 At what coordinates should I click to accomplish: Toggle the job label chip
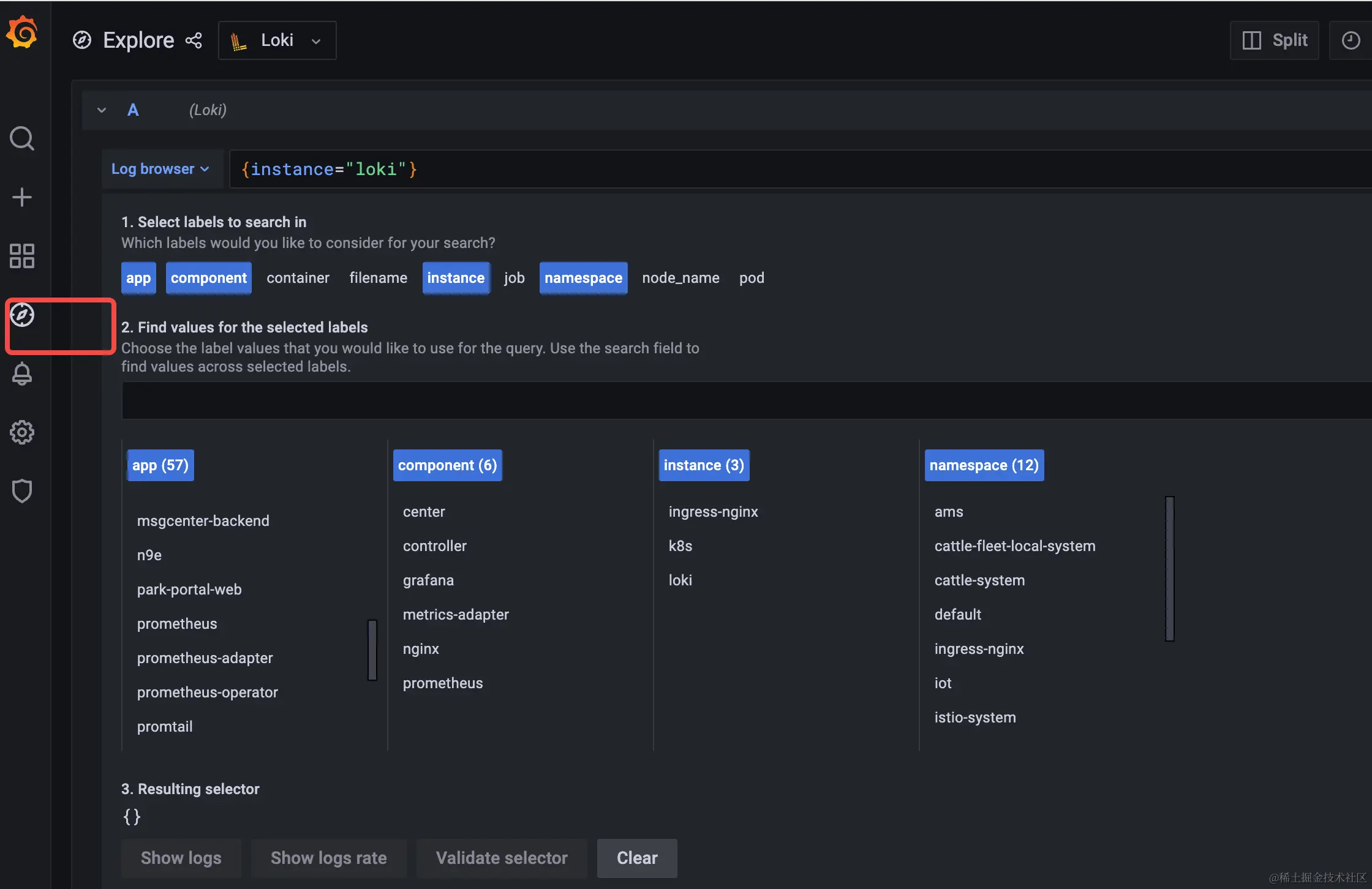coord(514,278)
